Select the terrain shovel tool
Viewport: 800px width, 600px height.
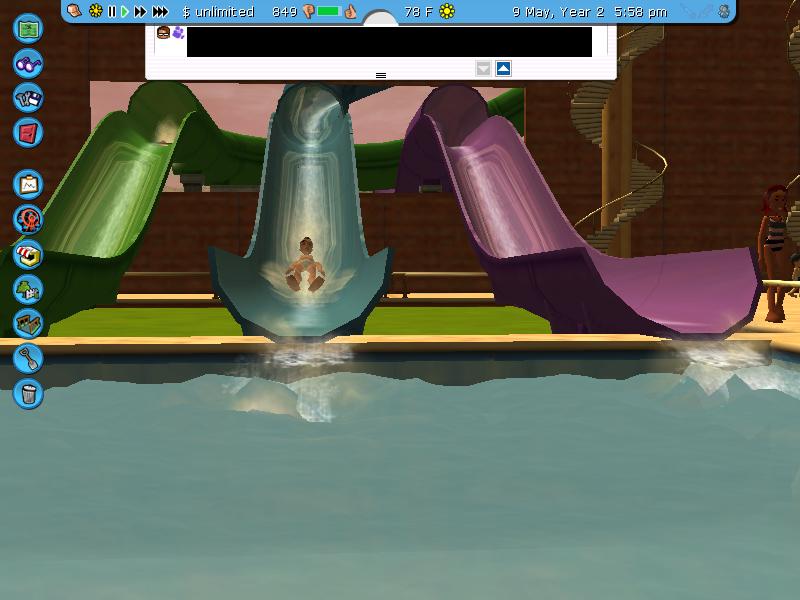[28, 358]
